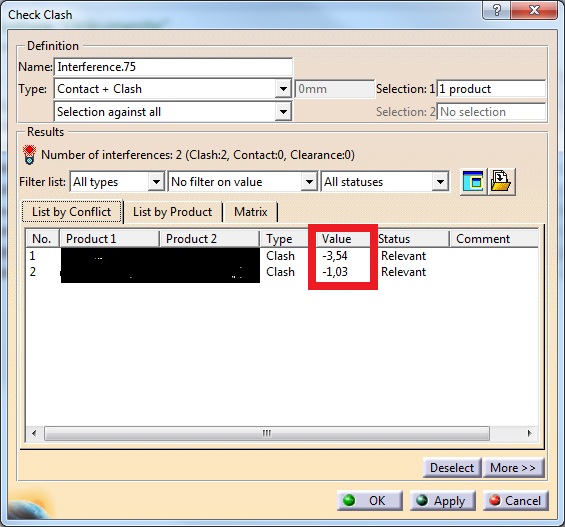Click the Apply button

pos(442,500)
